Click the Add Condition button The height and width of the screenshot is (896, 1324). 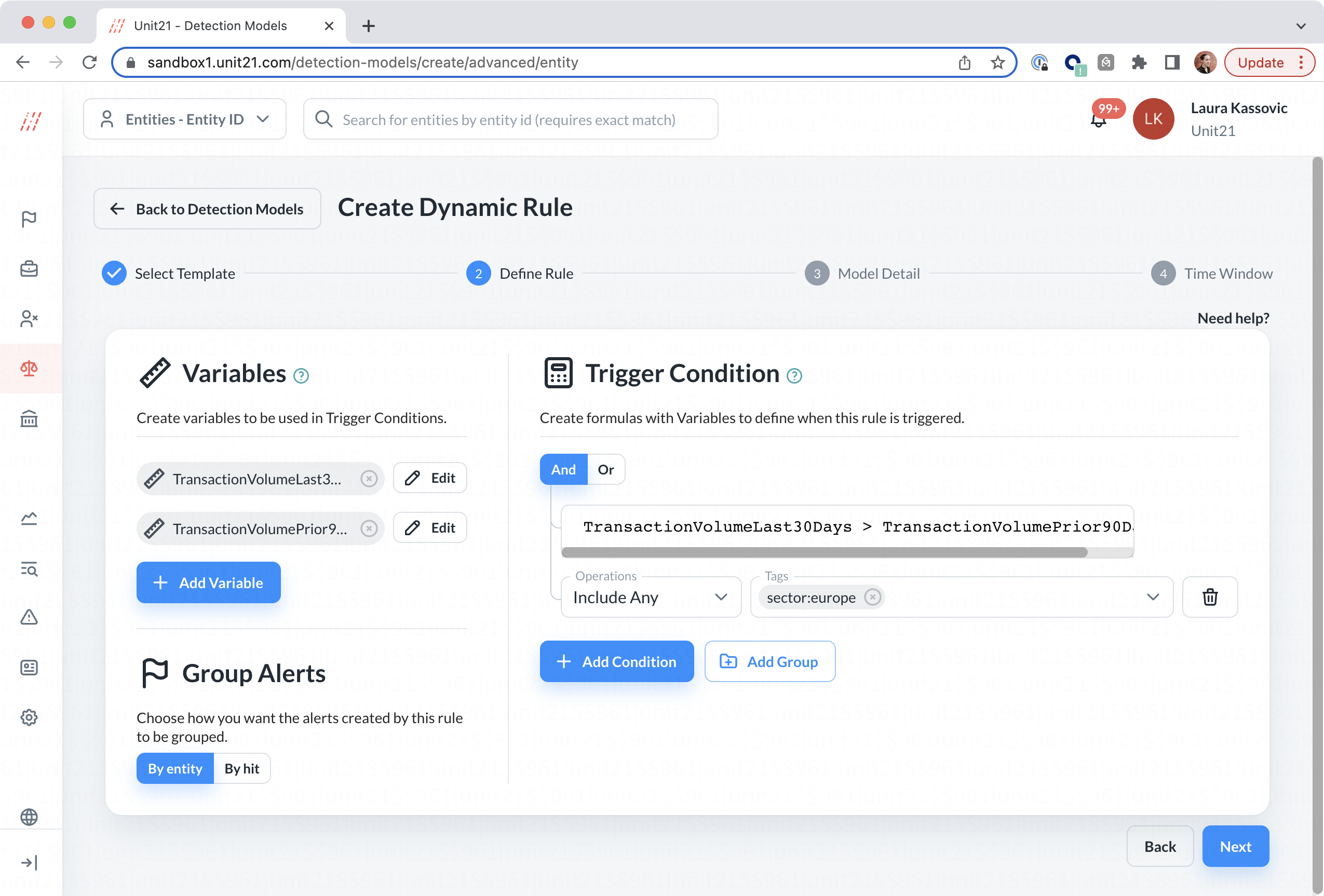pos(616,661)
